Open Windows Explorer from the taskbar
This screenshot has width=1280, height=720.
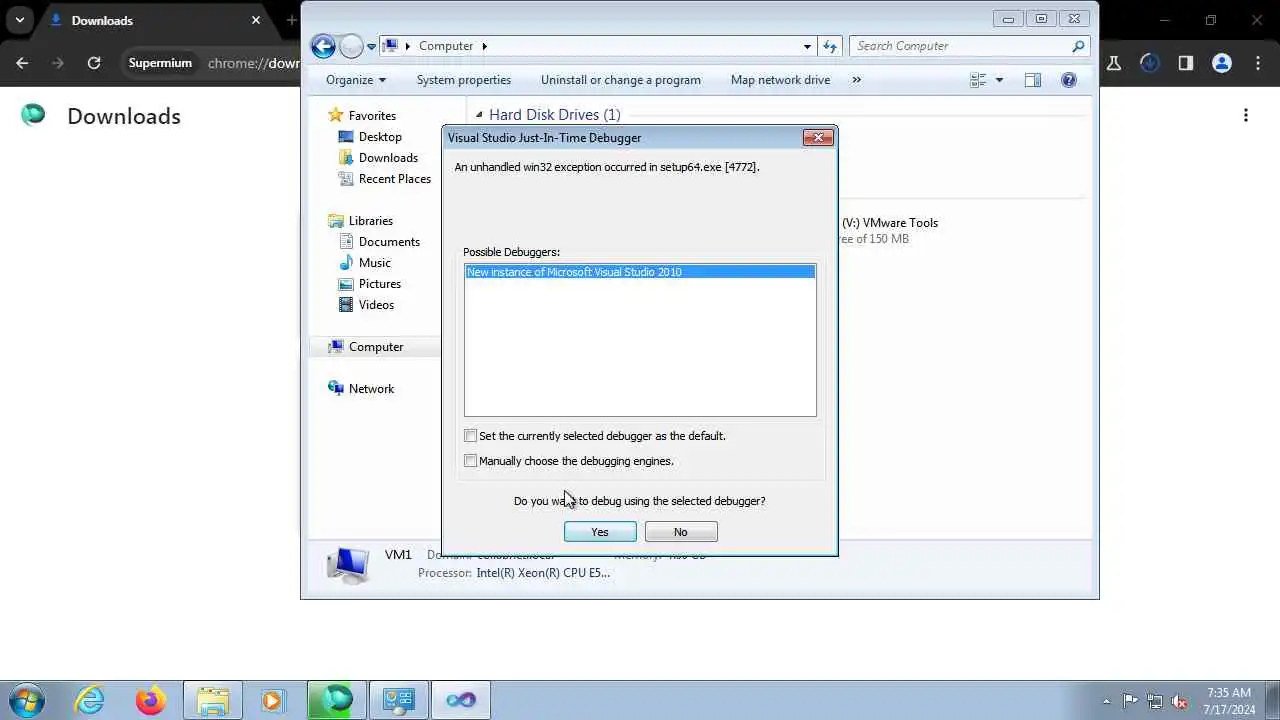tap(213, 700)
